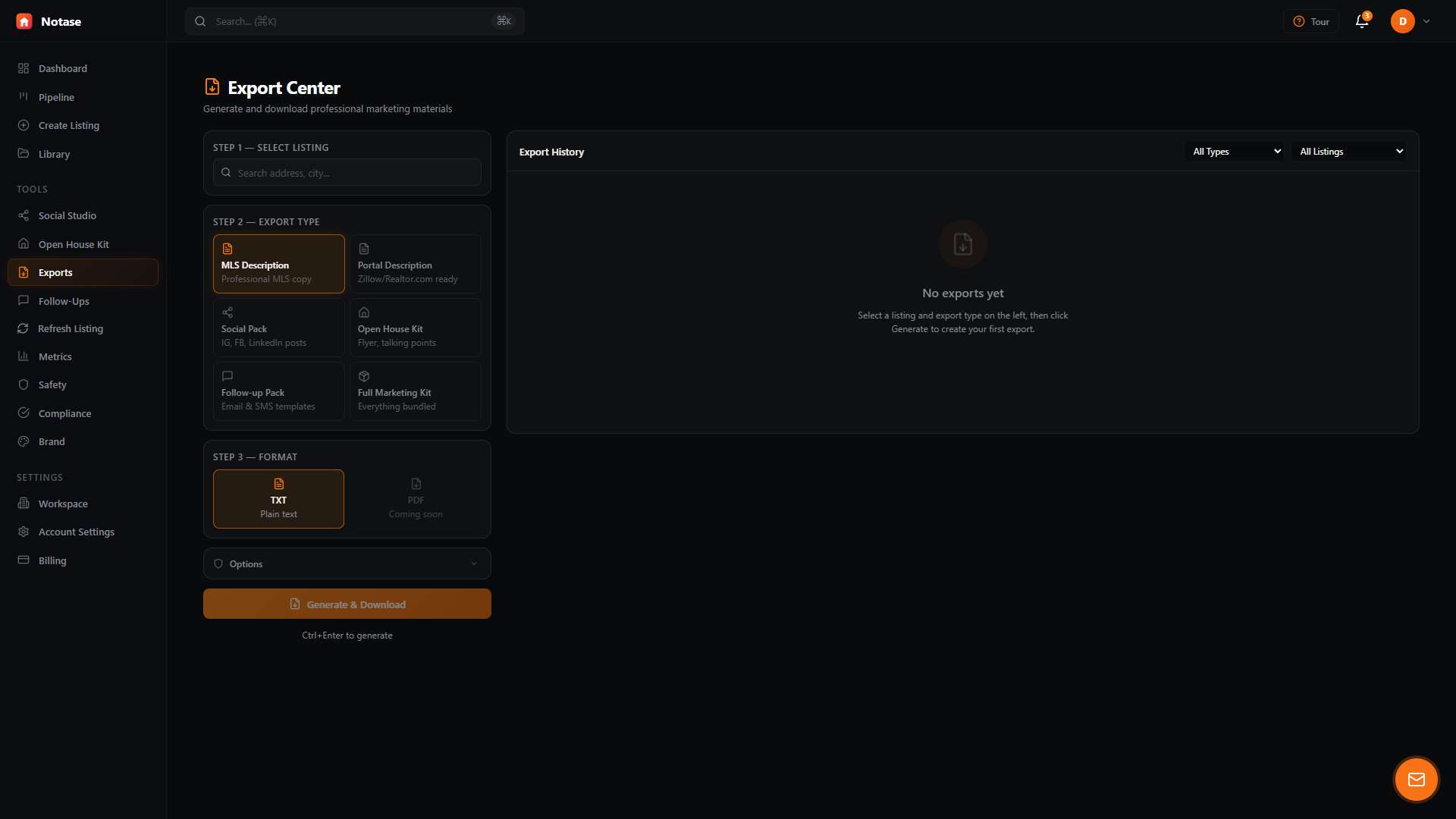1456x819 pixels.
Task: Start the Tour from the top bar
Action: click(x=1311, y=21)
